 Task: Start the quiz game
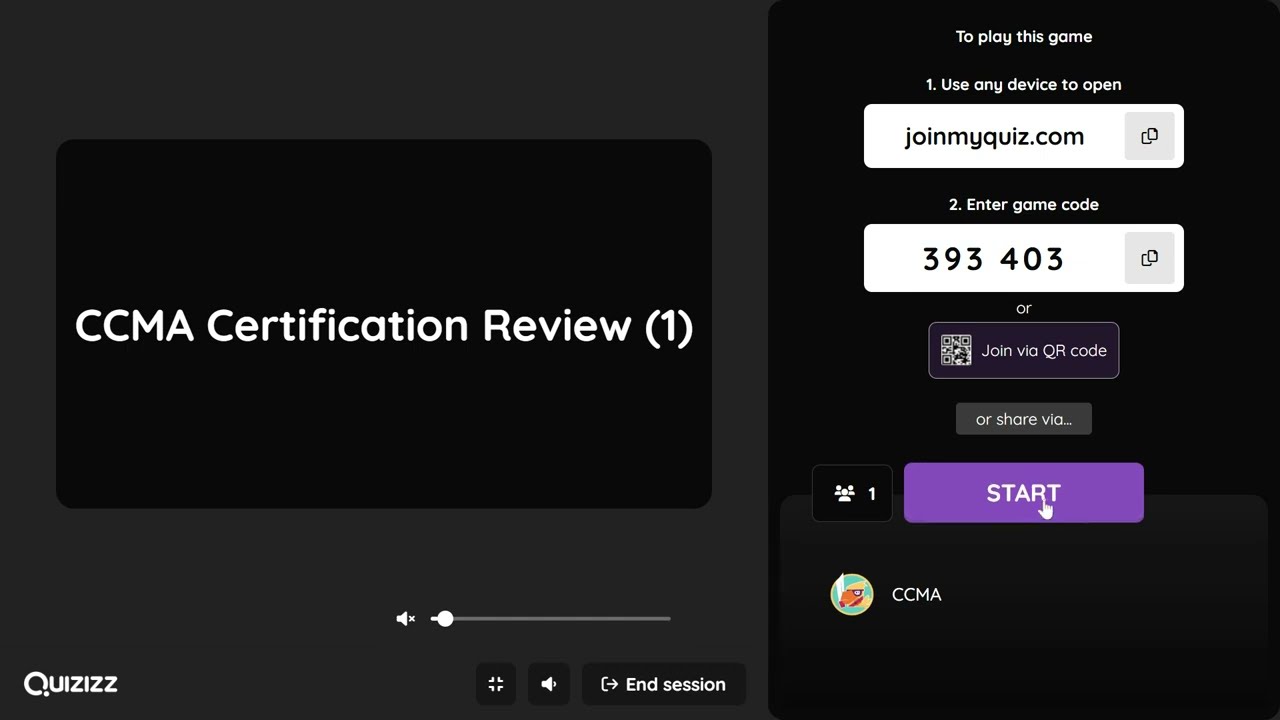(x=1023, y=493)
